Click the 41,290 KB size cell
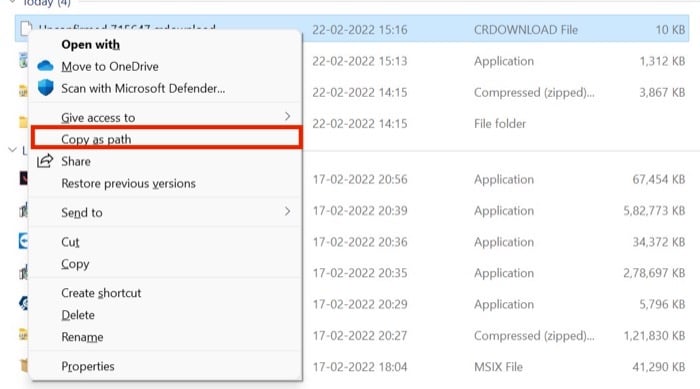Image resolution: width=700 pixels, height=389 pixels. pyautogui.click(x=659, y=367)
